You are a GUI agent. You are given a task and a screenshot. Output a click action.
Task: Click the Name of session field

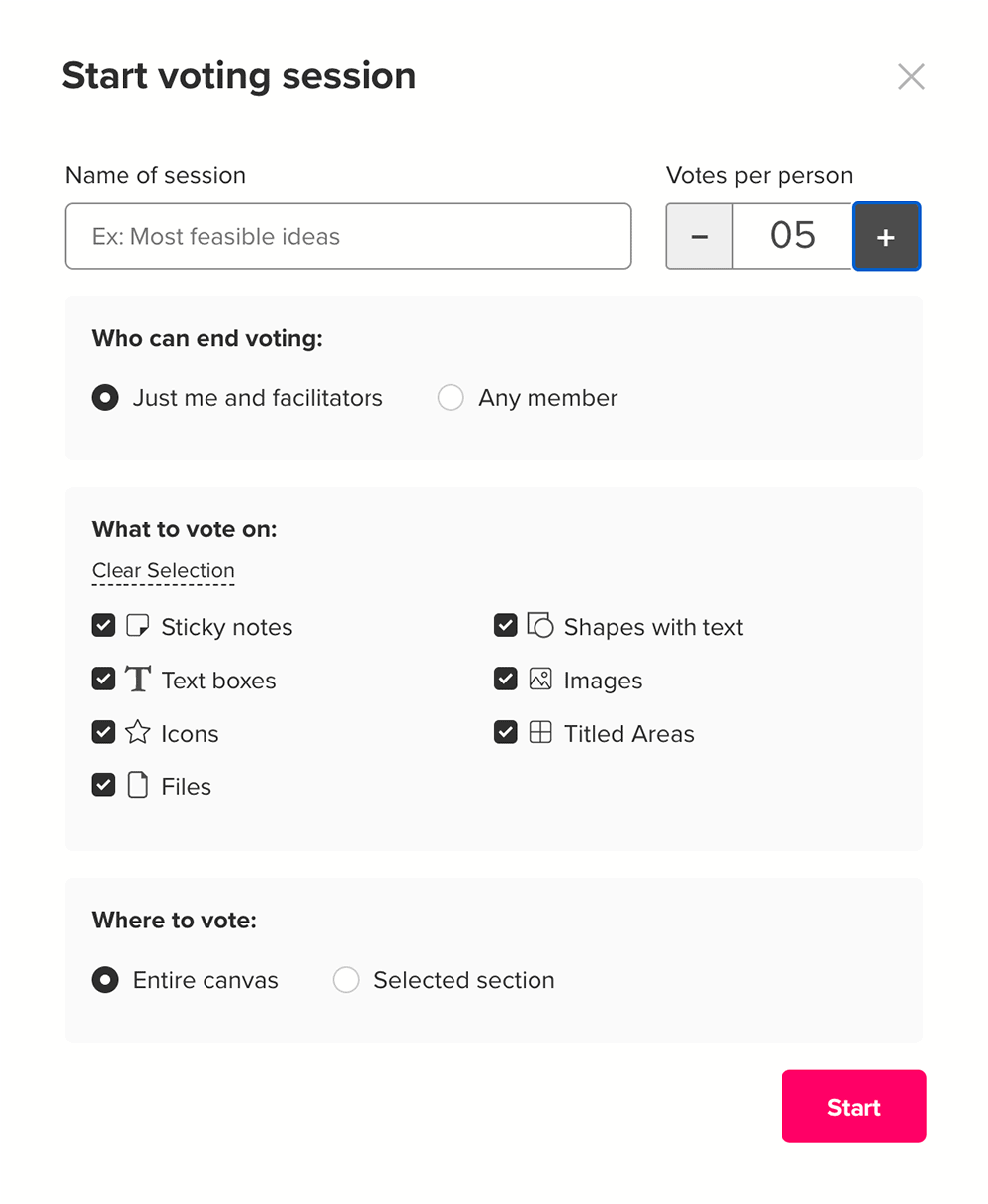pos(348,236)
